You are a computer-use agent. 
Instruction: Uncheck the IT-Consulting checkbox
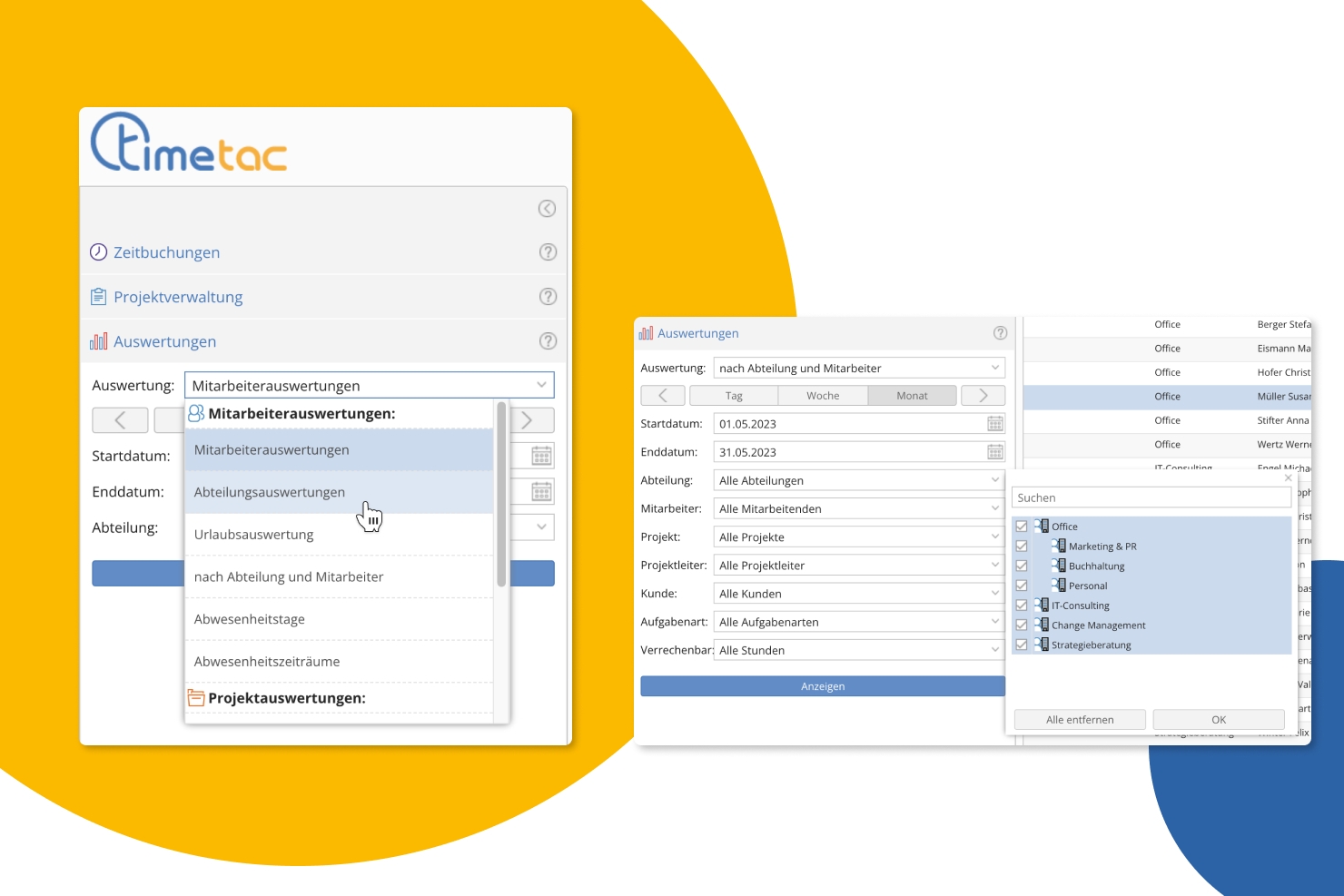(1022, 606)
